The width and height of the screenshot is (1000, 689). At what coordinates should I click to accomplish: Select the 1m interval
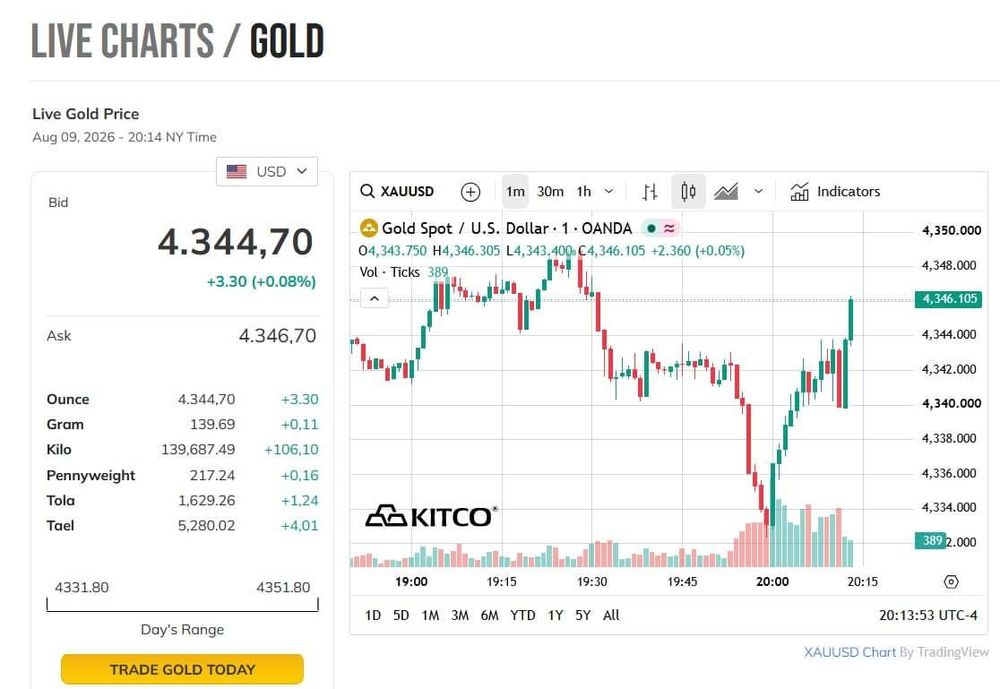(x=515, y=191)
